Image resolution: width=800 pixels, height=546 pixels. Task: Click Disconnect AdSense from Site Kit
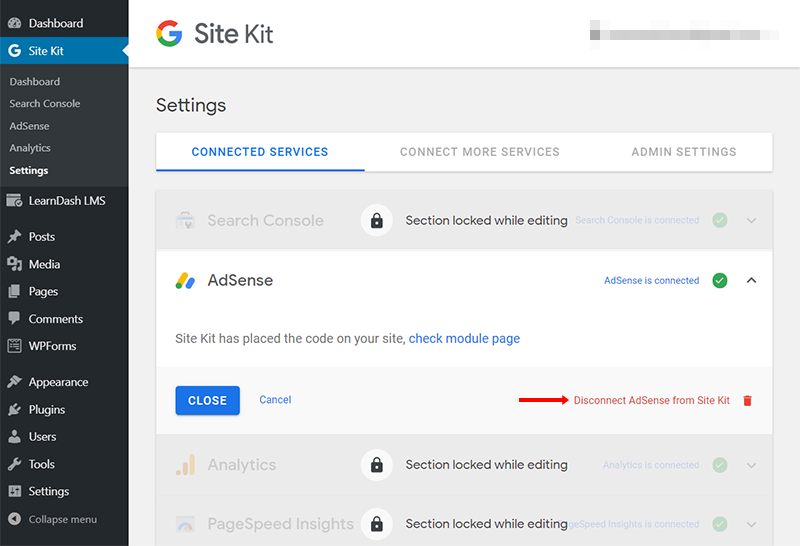pos(652,401)
